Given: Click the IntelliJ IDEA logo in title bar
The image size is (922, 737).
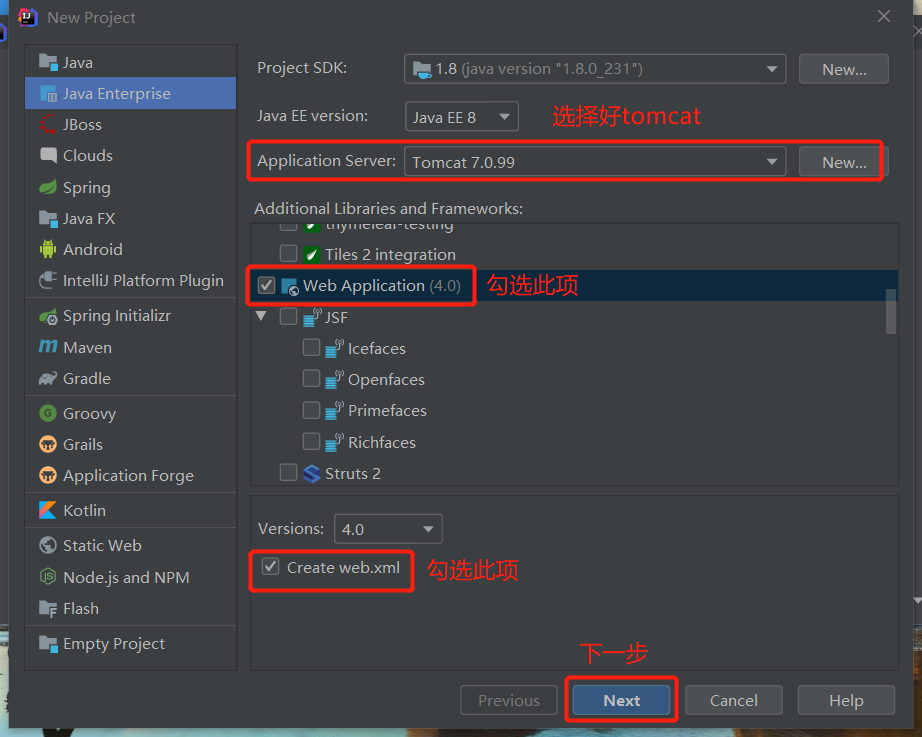Looking at the screenshot, I should click(x=28, y=17).
